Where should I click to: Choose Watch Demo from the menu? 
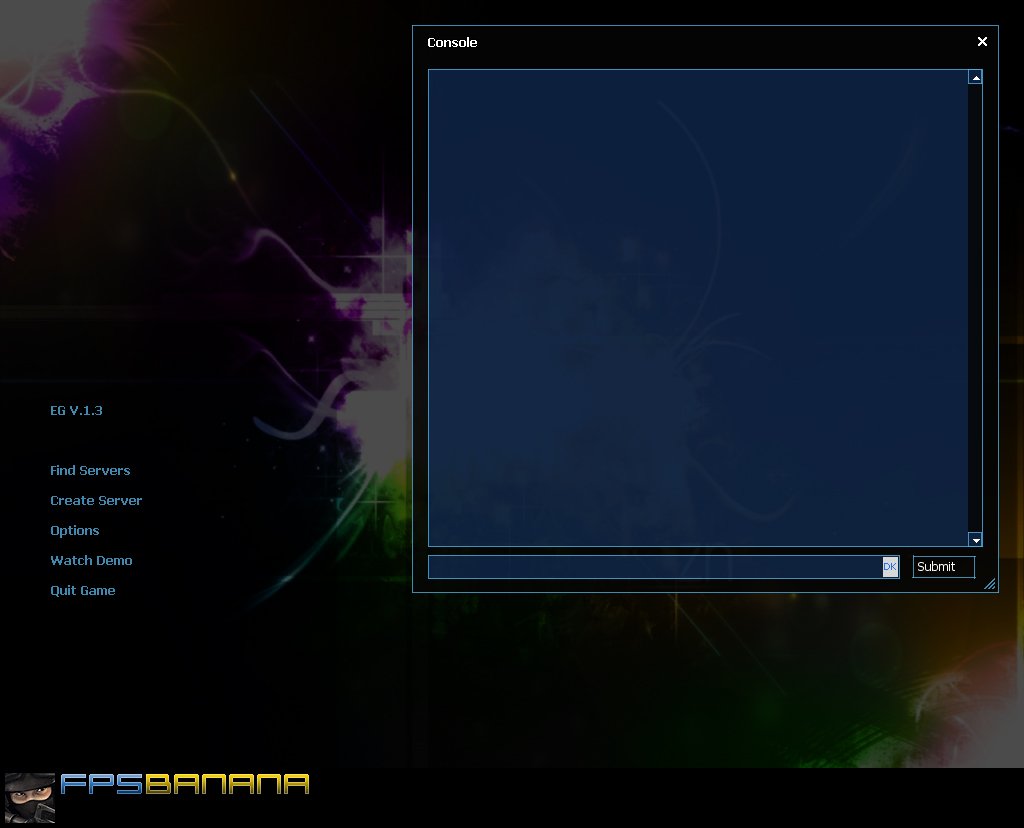[91, 560]
